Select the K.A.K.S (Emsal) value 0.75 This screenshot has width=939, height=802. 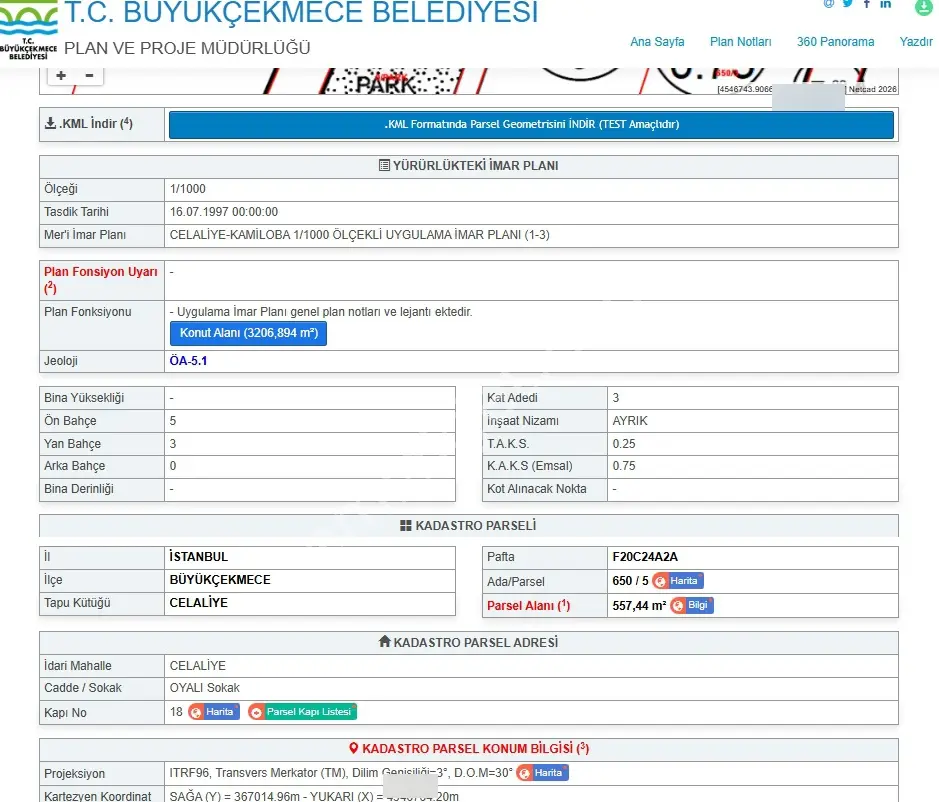pyautogui.click(x=624, y=465)
